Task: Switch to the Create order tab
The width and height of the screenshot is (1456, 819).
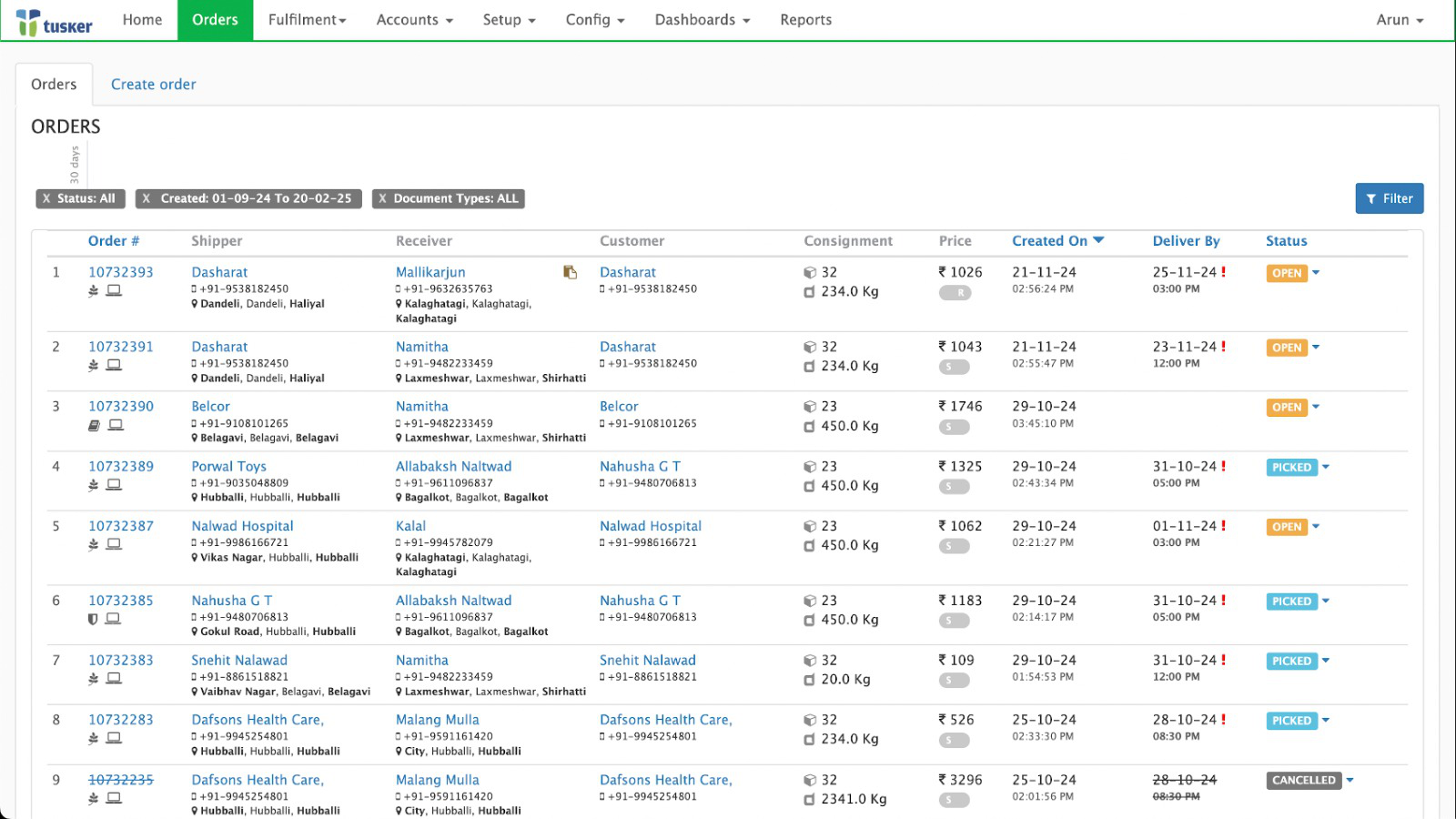Action: 153,84
